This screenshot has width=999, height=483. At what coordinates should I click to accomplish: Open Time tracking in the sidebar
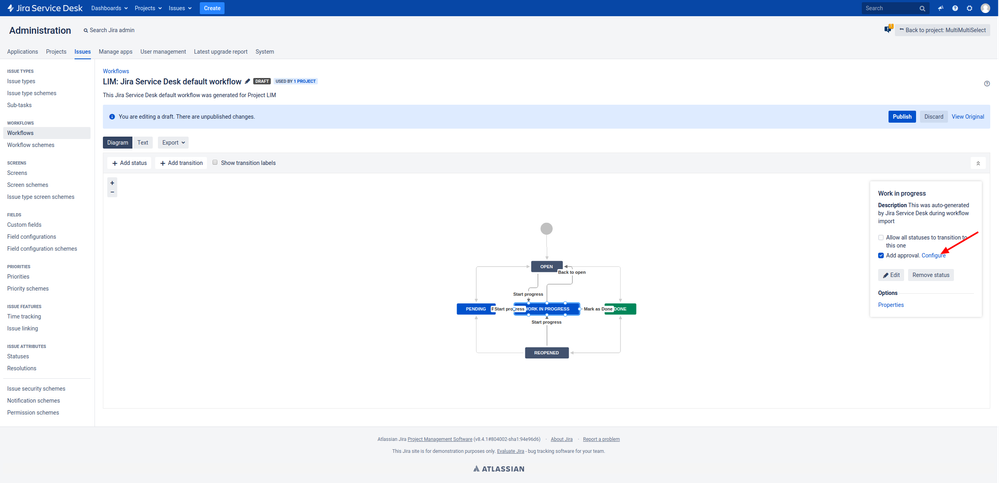click(x=24, y=317)
